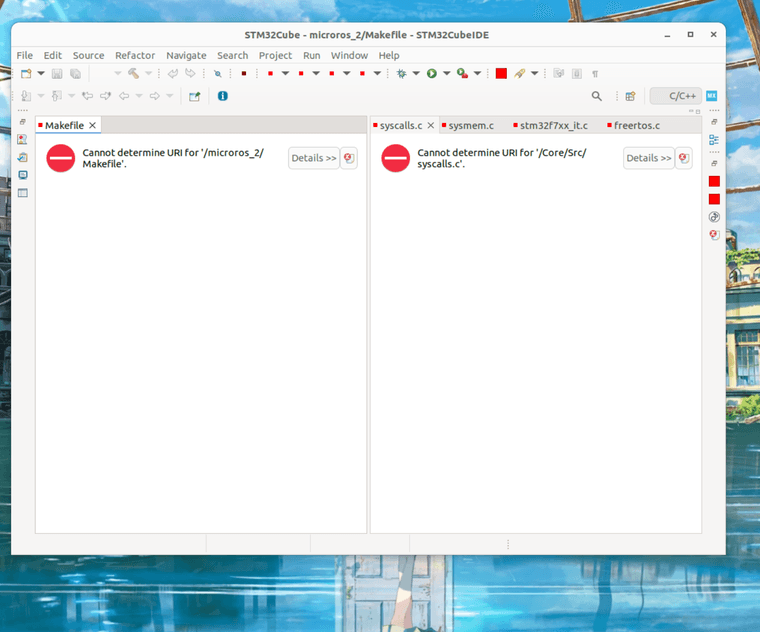Click the large red square toolbar icon
The image size is (760, 632).
click(x=501, y=74)
